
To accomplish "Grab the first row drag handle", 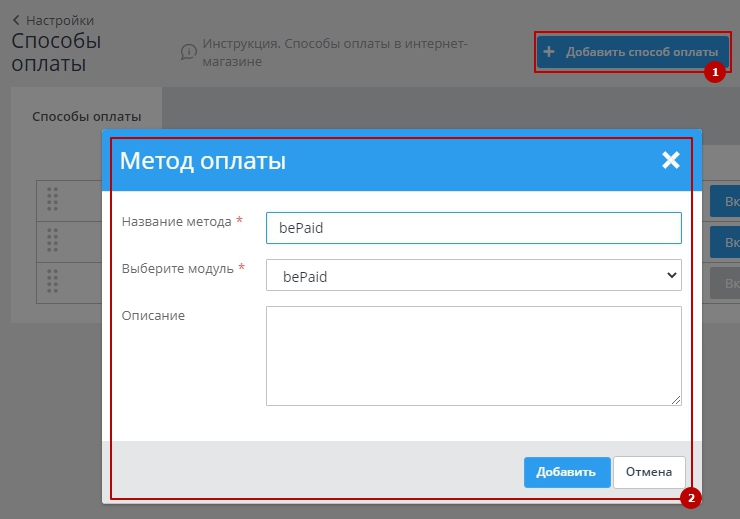I will pos(53,200).
